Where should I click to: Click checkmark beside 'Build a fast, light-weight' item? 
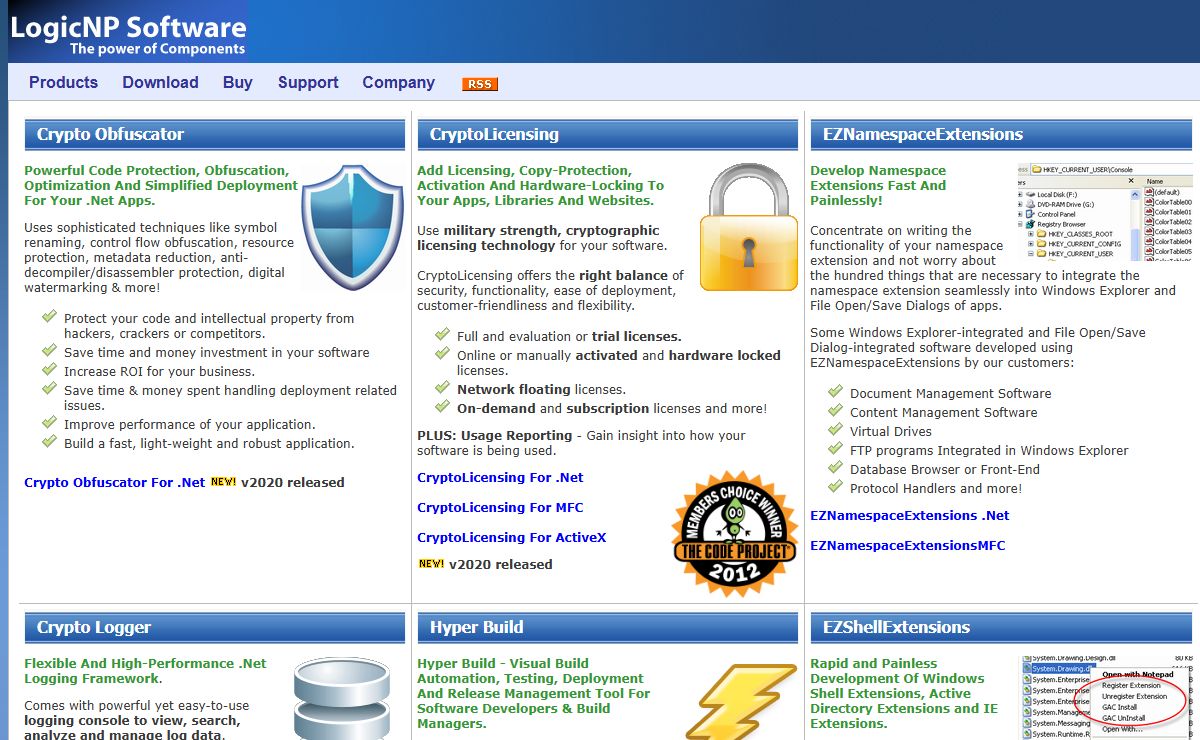tap(49, 441)
